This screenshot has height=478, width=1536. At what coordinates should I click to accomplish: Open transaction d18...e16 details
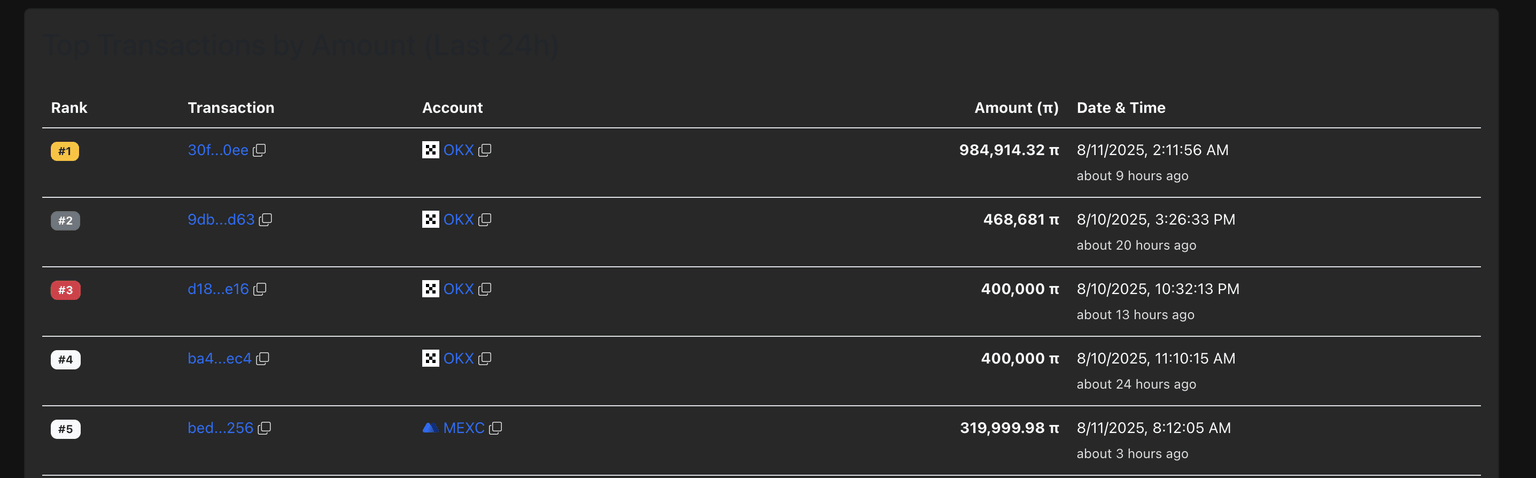218,290
